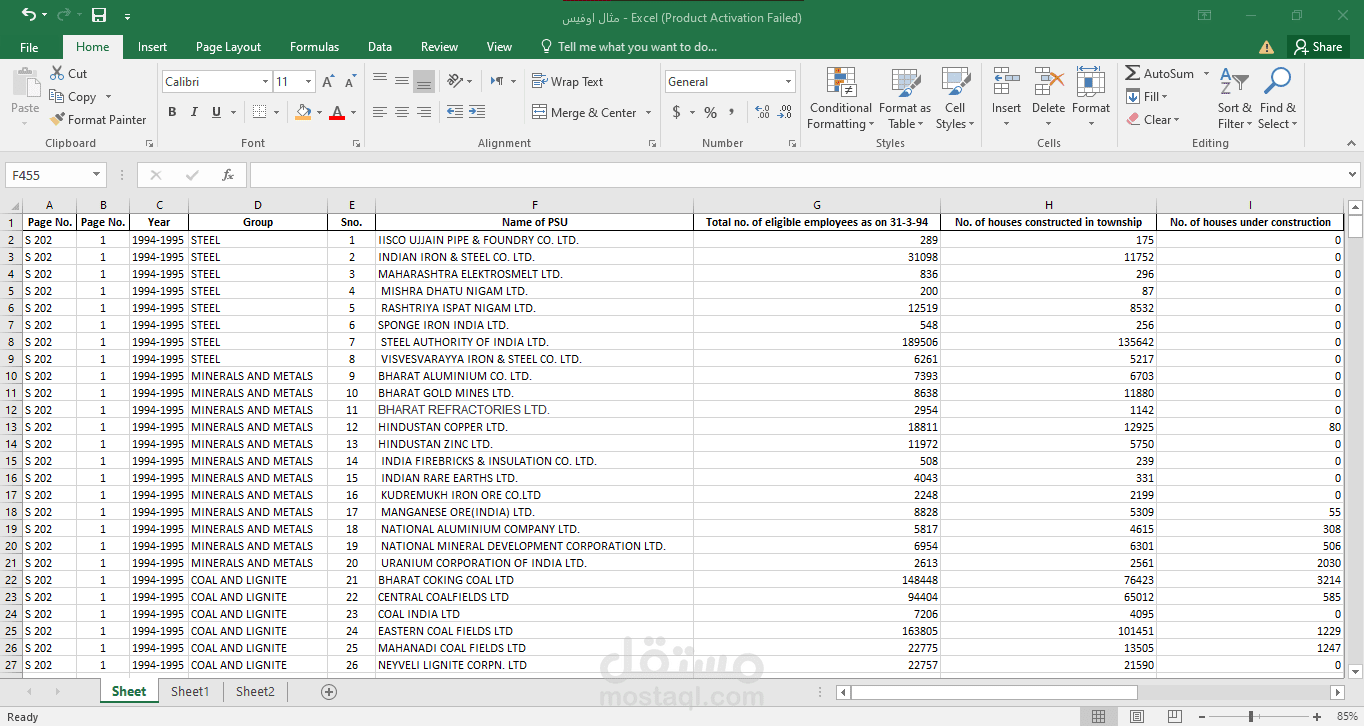Click the Merge & Center button
The height and width of the screenshot is (726, 1364).
[x=584, y=113]
